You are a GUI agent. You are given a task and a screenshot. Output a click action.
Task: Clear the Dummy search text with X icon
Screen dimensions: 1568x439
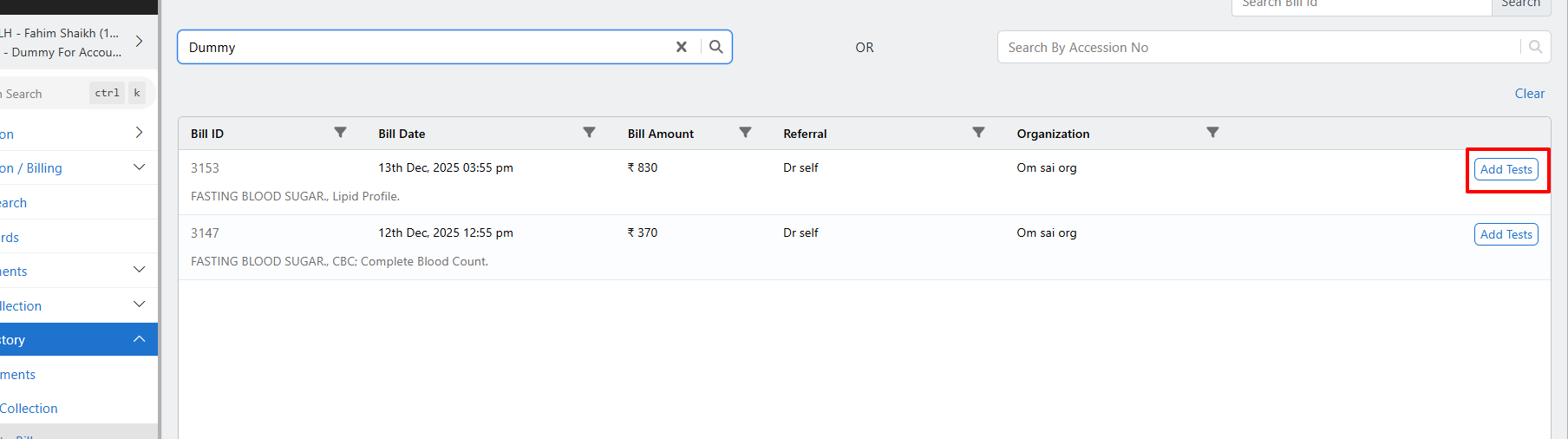[682, 47]
